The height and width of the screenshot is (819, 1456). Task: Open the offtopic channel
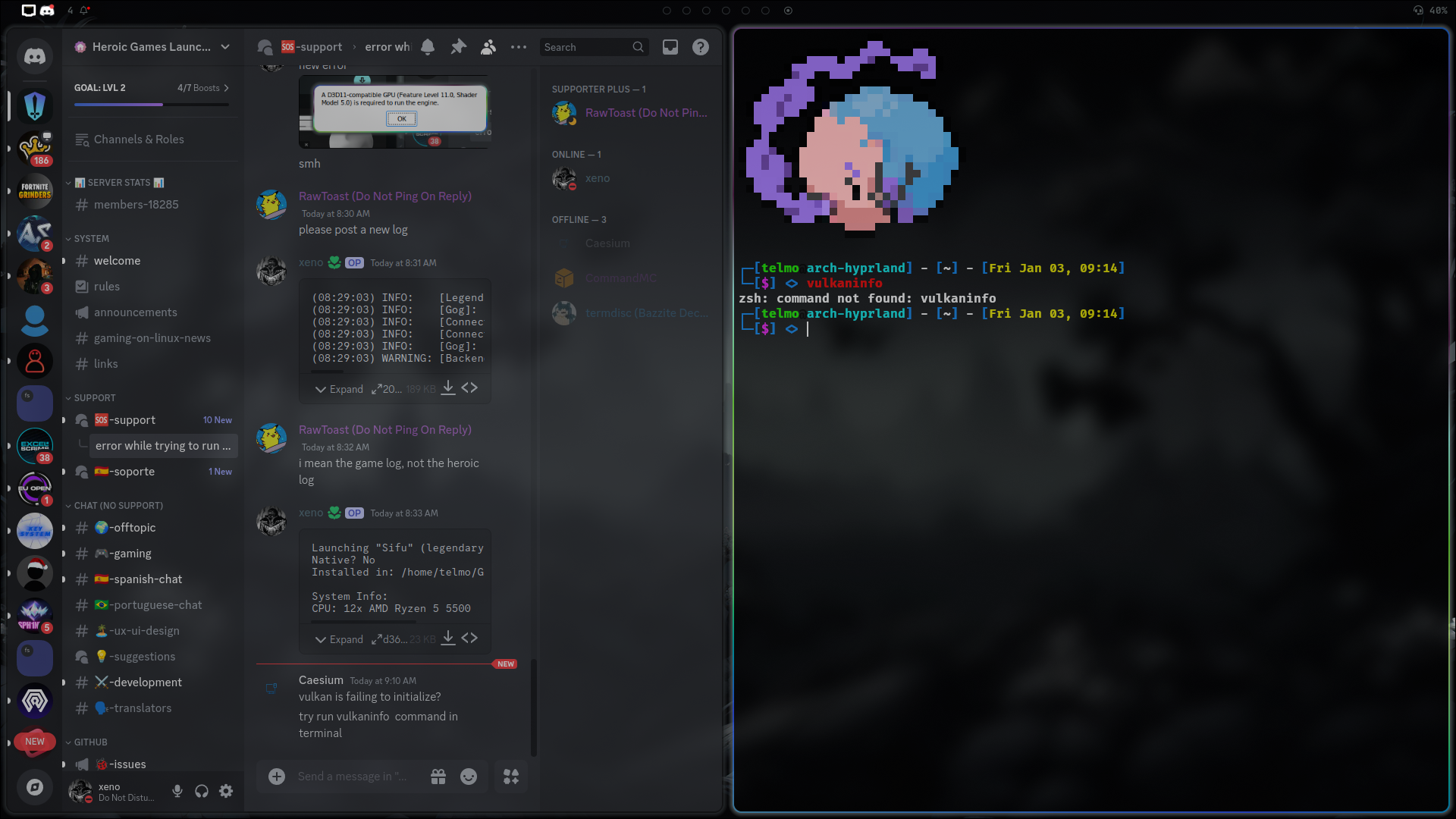134,528
